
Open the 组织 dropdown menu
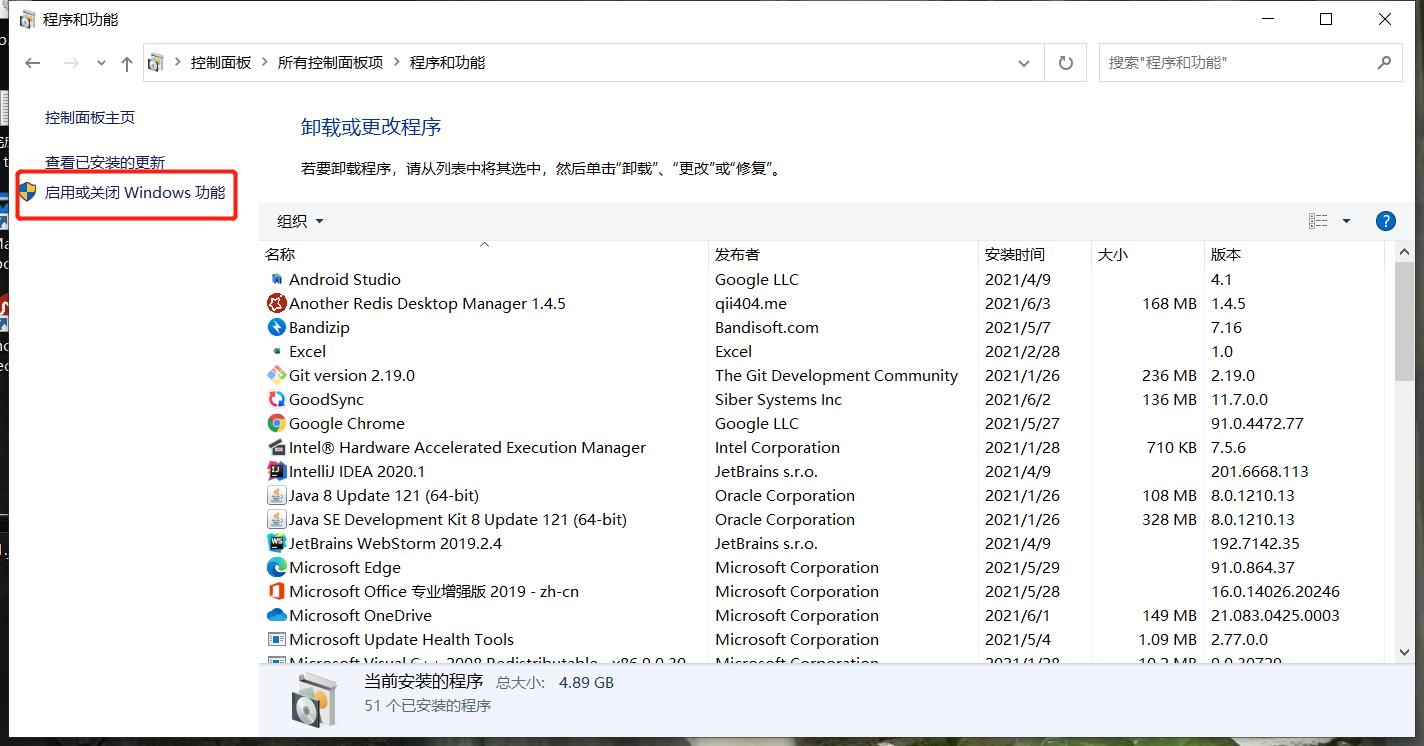point(300,221)
